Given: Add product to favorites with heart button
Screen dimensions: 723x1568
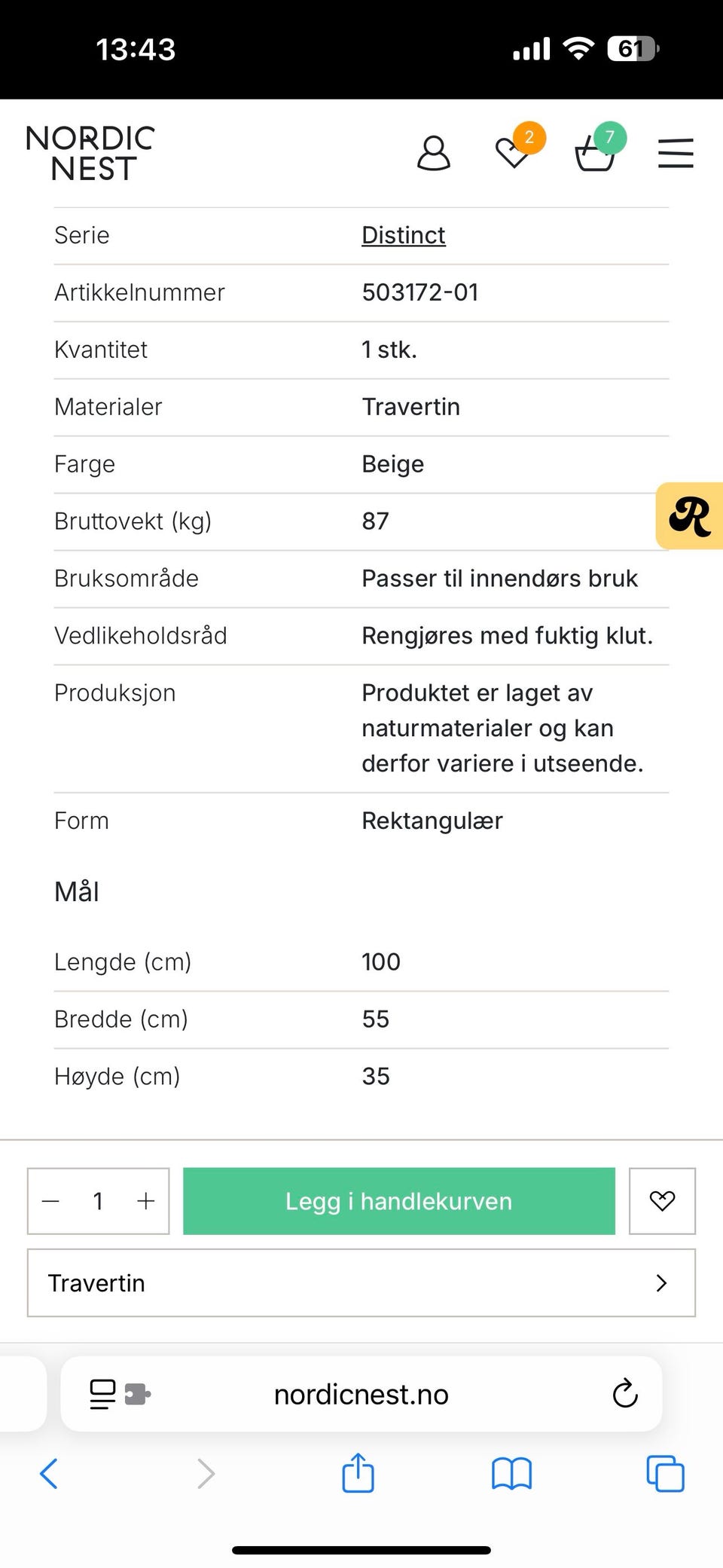Looking at the screenshot, I should pos(662,1201).
